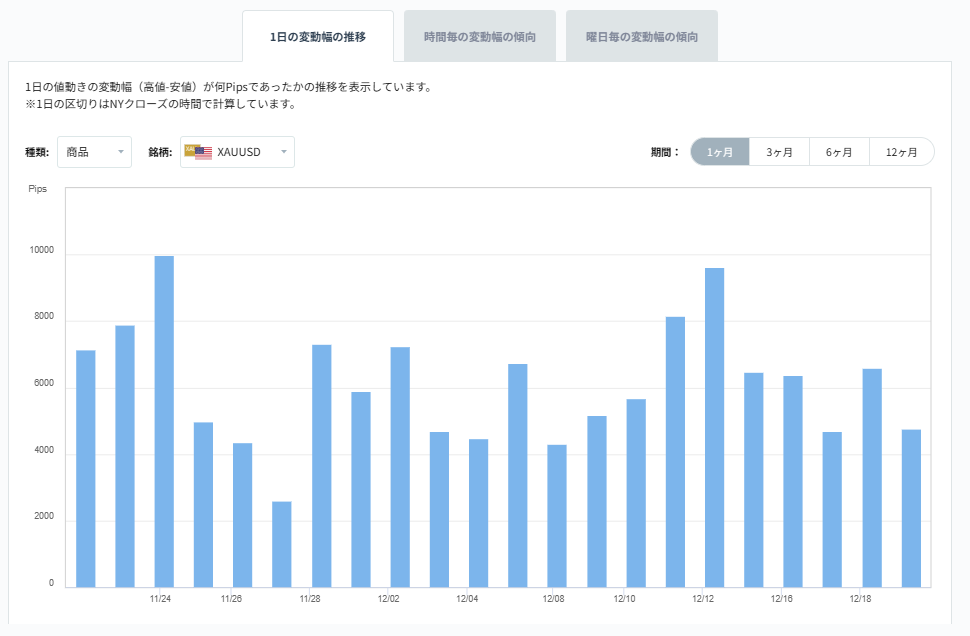Screen dimensions: 970x636
Task: Switch to the 時間毎の変動幅の傾向 tab
Action: click(479, 34)
